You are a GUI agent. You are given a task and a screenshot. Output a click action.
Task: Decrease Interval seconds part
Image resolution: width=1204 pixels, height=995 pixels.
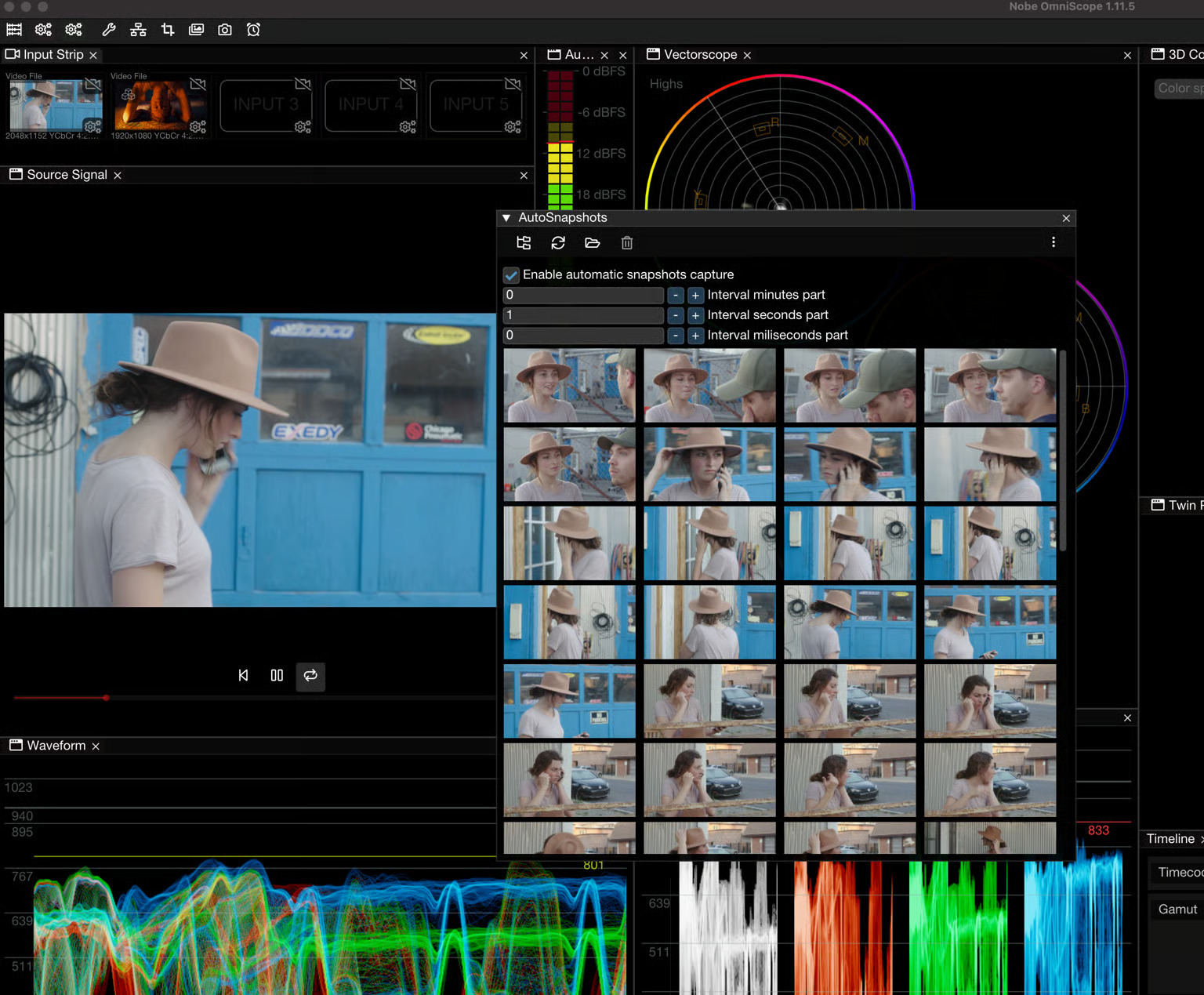(676, 315)
